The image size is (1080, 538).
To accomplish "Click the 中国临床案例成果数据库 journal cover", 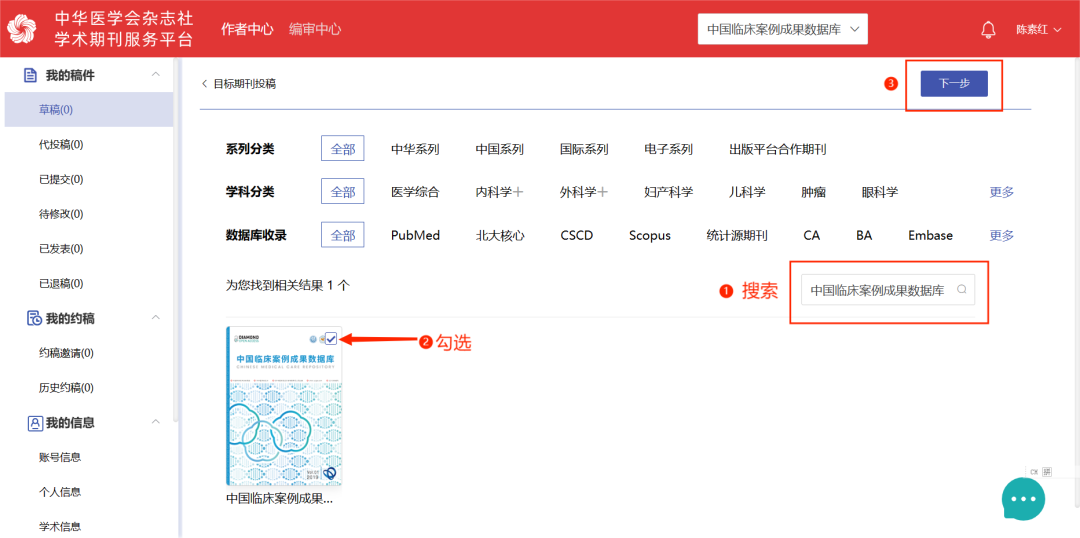I will tap(284, 406).
